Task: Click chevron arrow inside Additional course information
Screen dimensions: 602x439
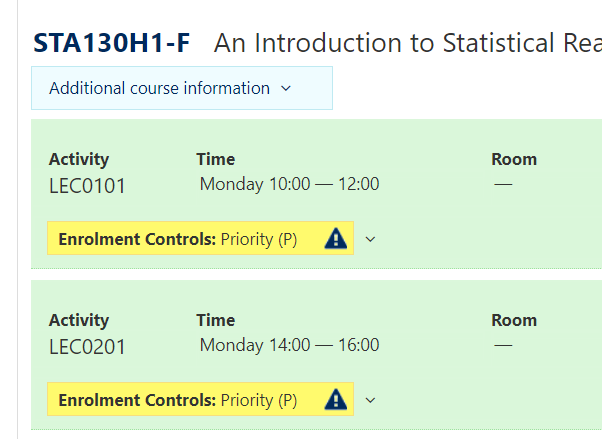Action: point(286,88)
